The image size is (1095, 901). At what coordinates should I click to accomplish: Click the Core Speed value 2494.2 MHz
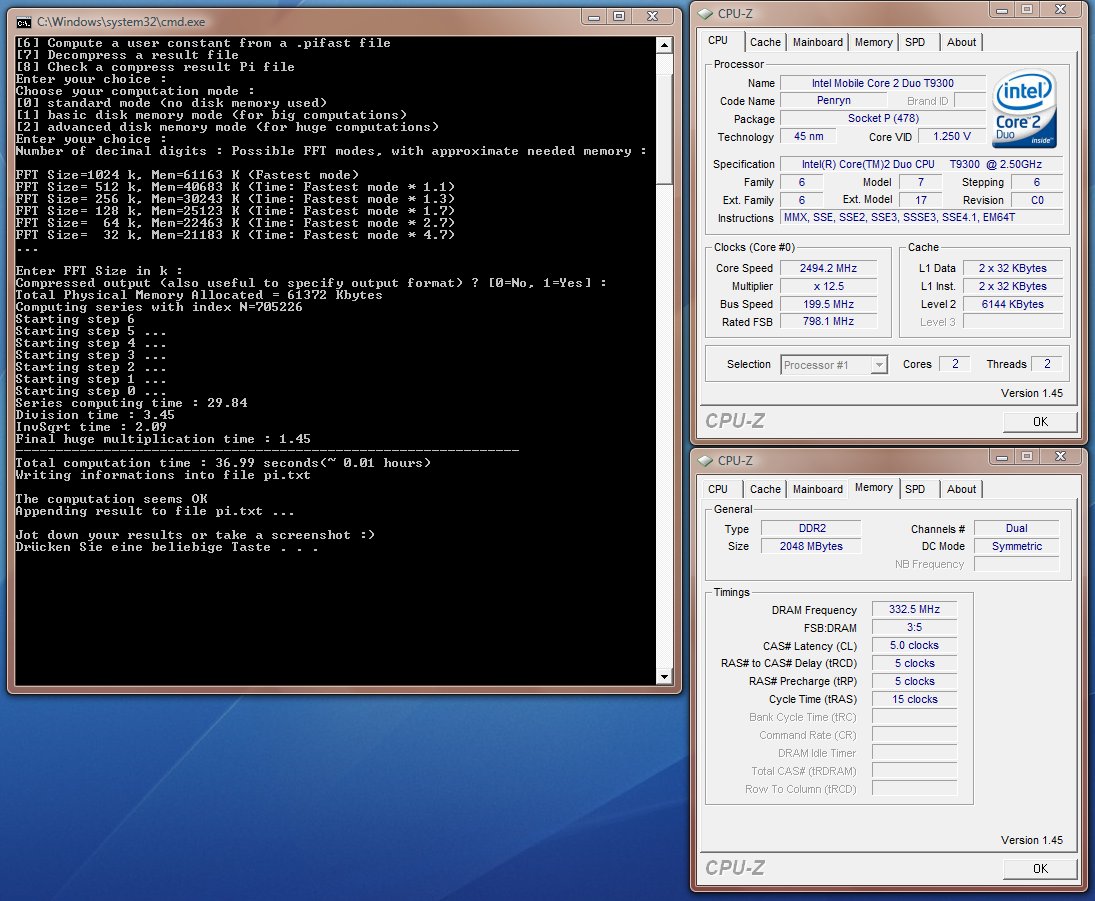click(x=828, y=268)
